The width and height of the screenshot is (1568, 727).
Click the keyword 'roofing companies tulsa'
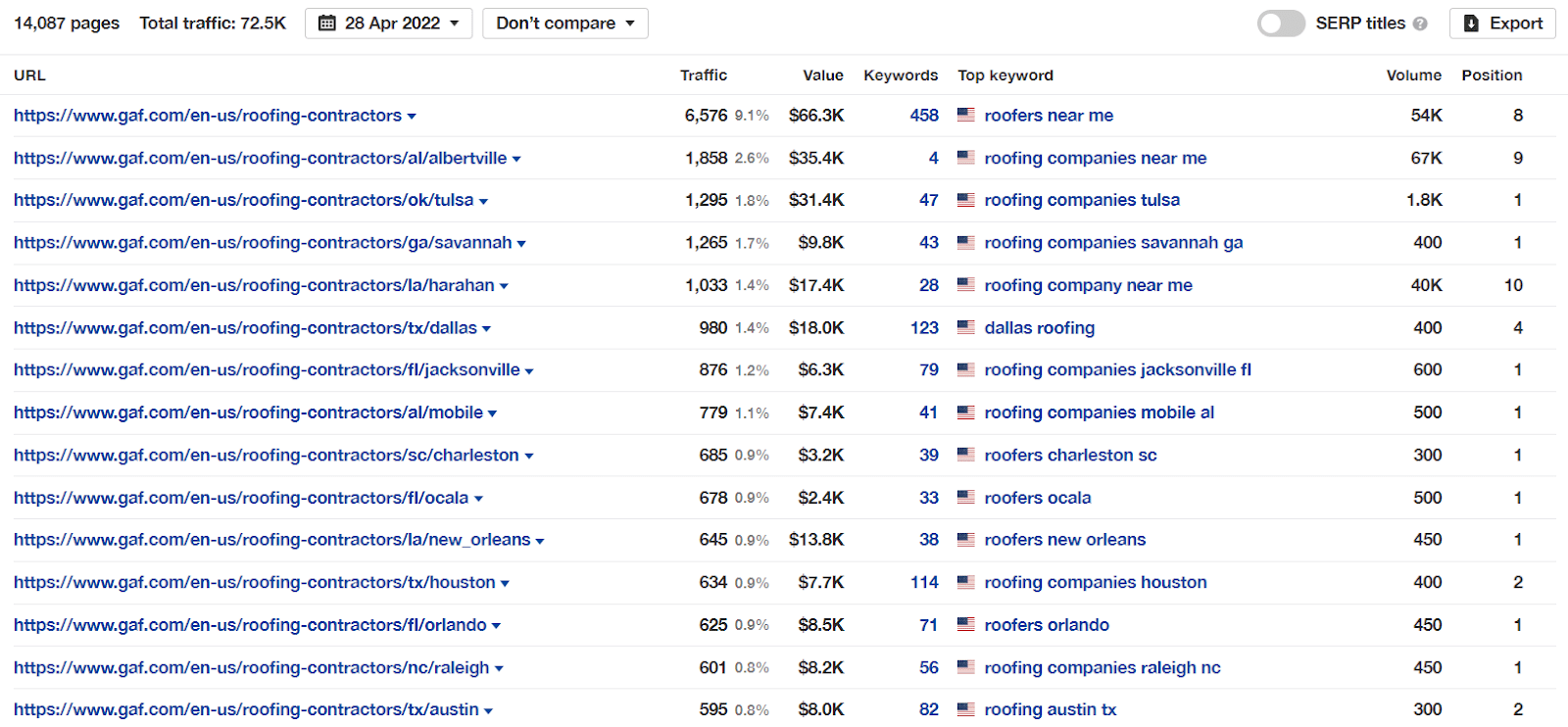pyautogui.click(x=1082, y=200)
